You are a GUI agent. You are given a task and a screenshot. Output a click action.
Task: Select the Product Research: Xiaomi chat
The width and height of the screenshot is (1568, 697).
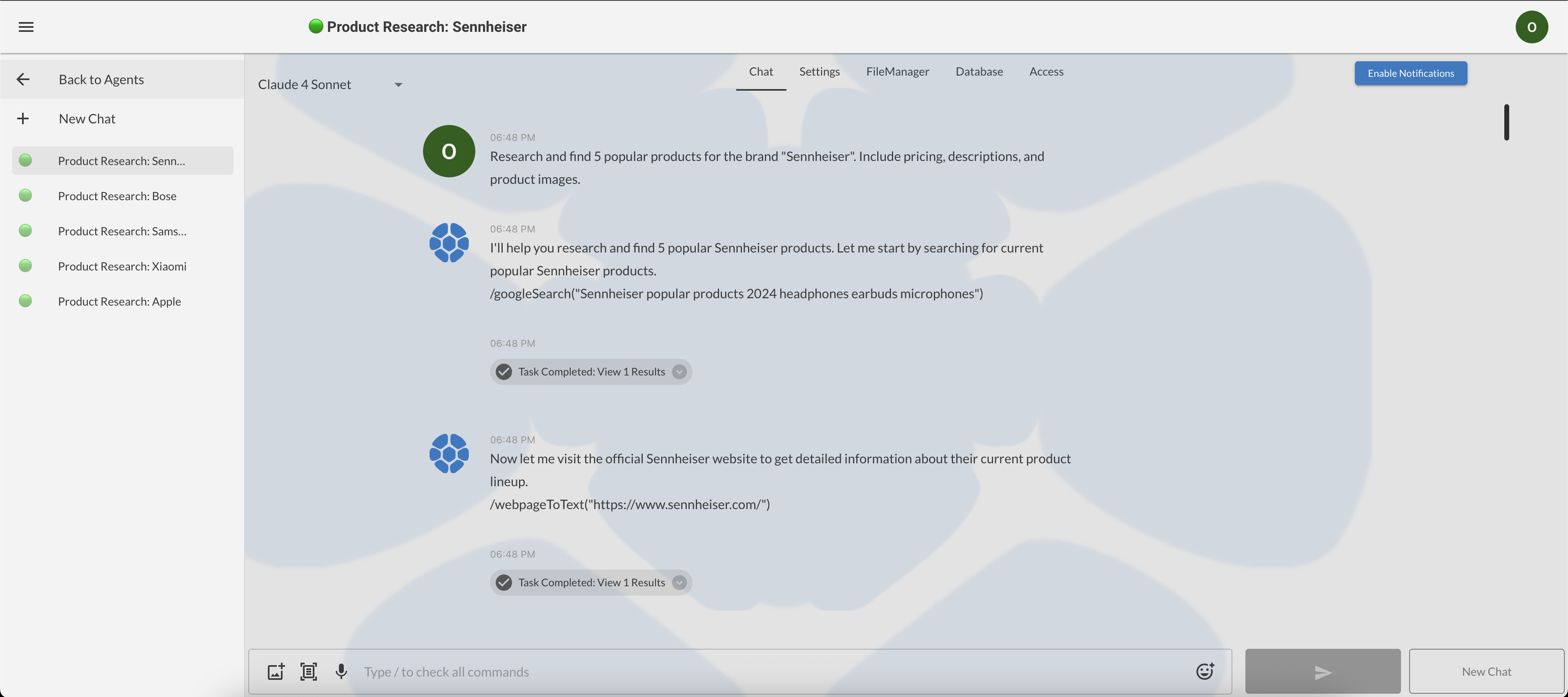pyautogui.click(x=122, y=266)
